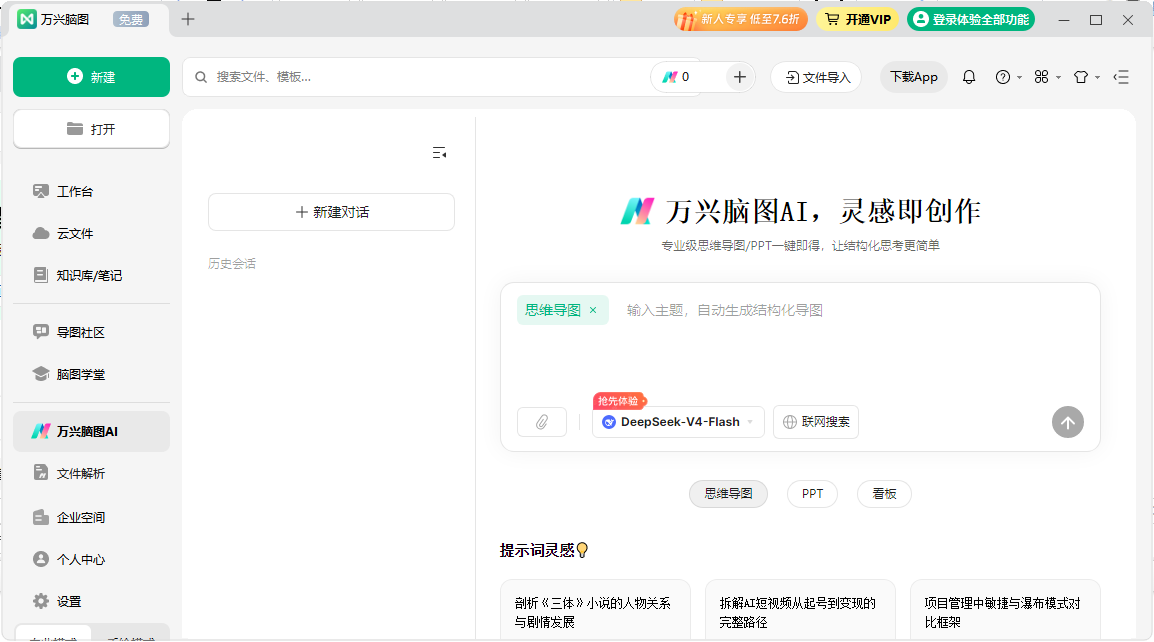Select the 看板 mode chip
Image resolution: width=1154 pixels, height=642 pixels.
(884, 493)
